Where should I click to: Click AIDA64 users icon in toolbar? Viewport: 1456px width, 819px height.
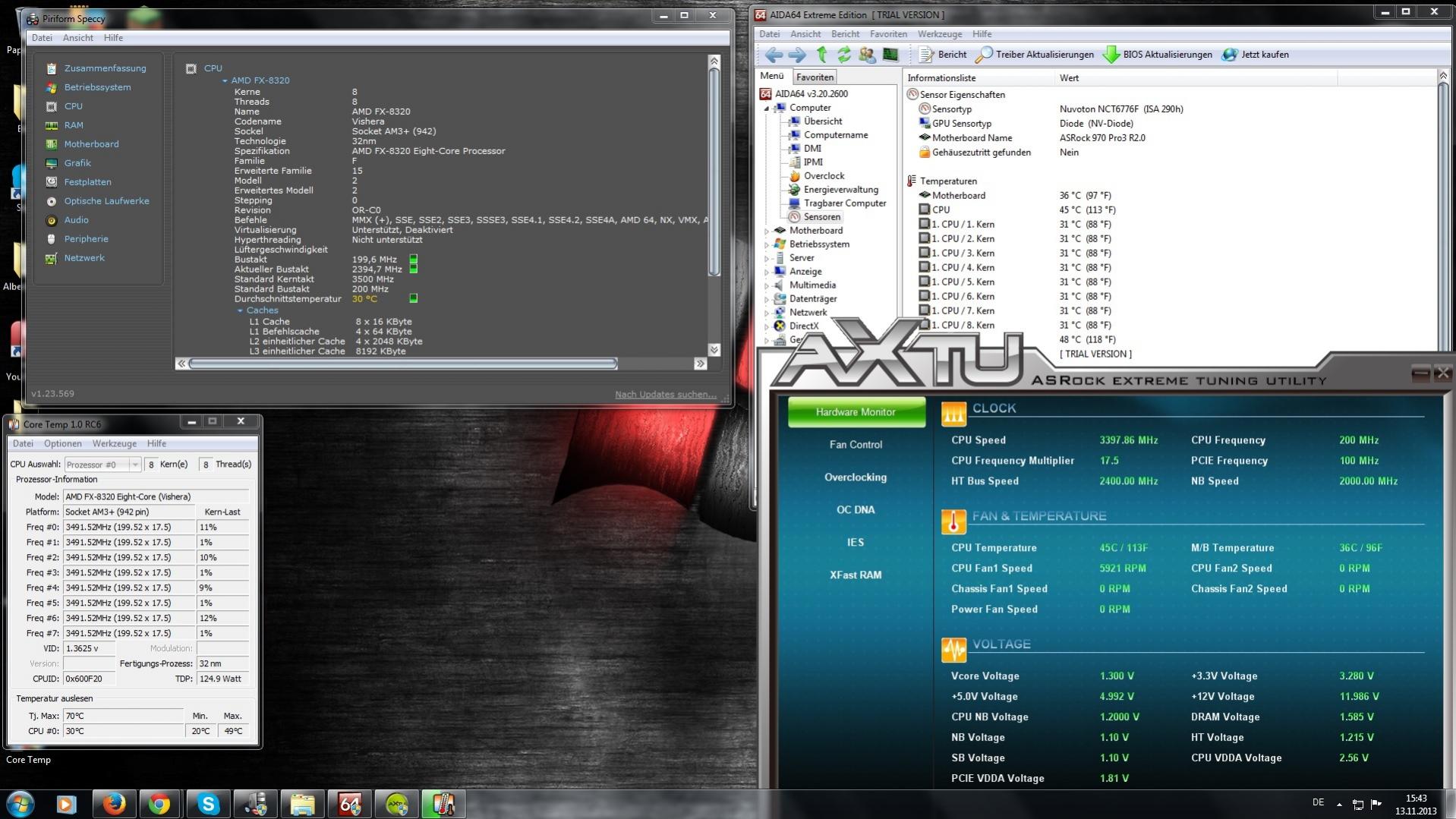click(x=867, y=55)
